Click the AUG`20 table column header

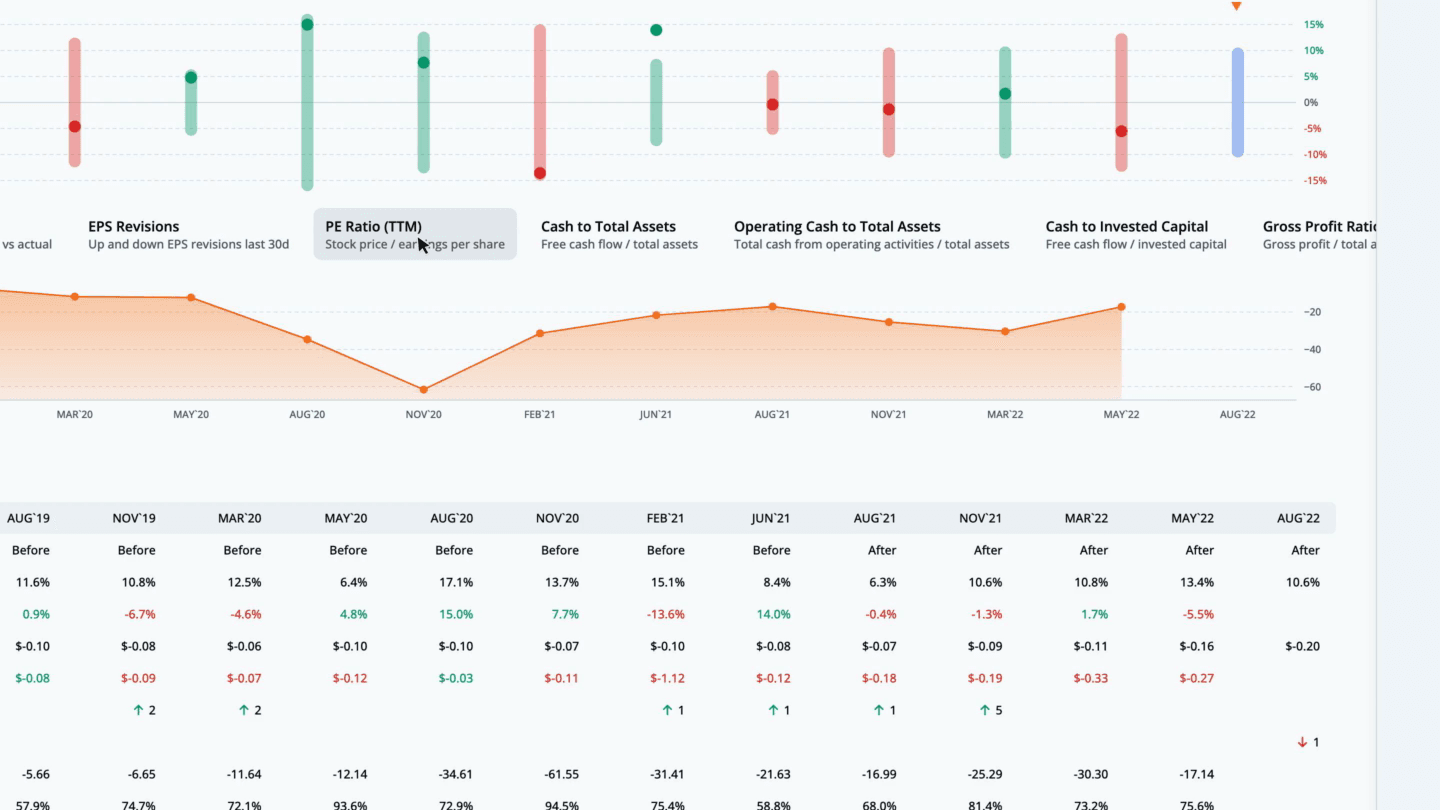tap(454, 518)
